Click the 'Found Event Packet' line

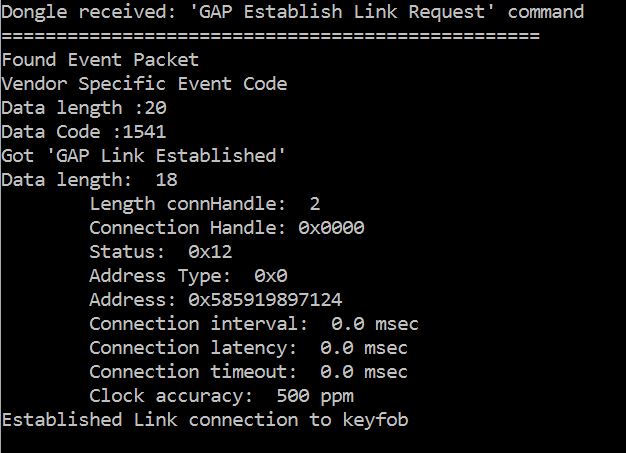[100, 60]
